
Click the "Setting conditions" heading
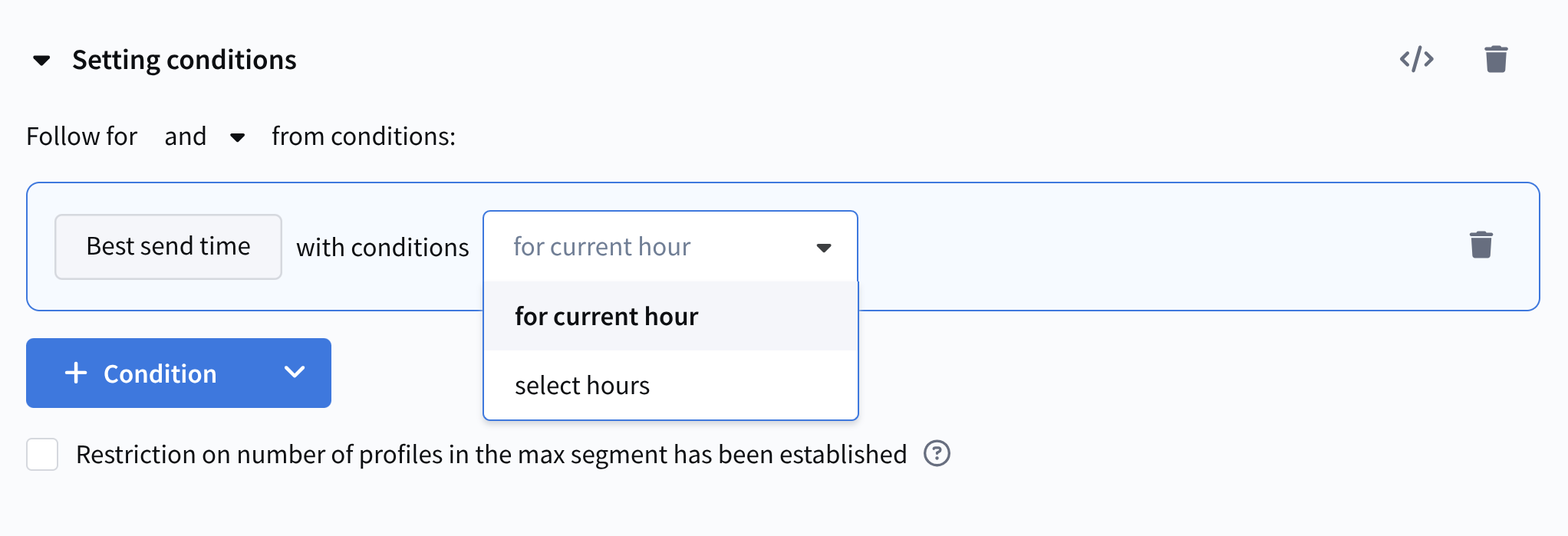coord(184,60)
